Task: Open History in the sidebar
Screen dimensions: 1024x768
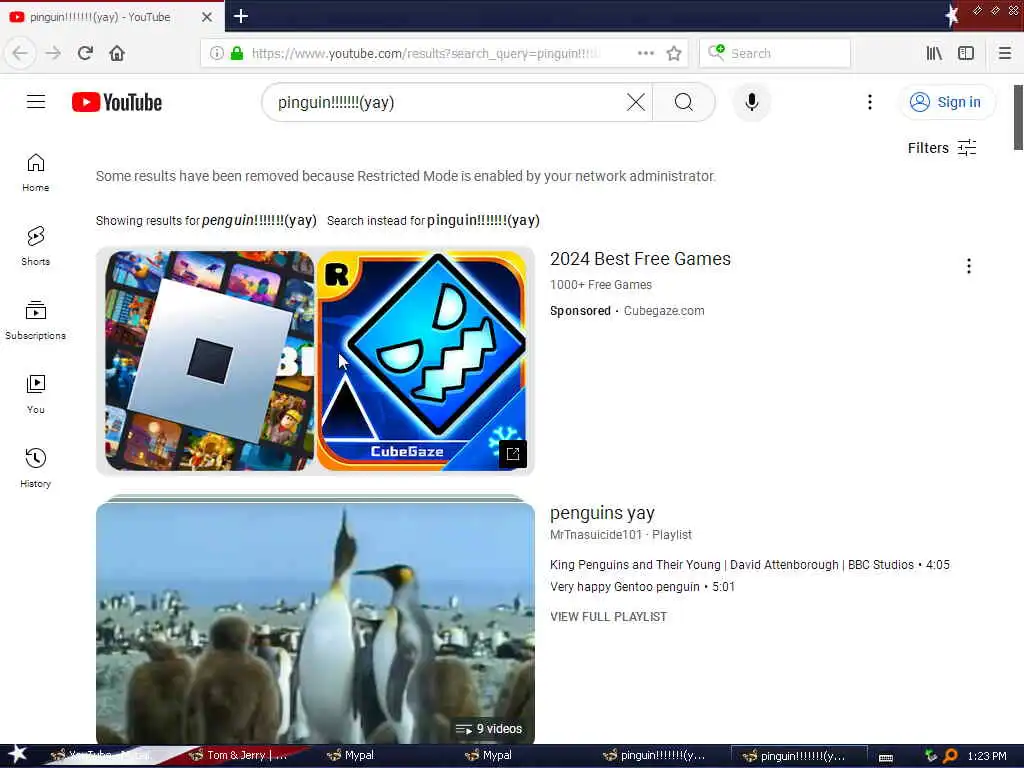Action: click(36, 468)
